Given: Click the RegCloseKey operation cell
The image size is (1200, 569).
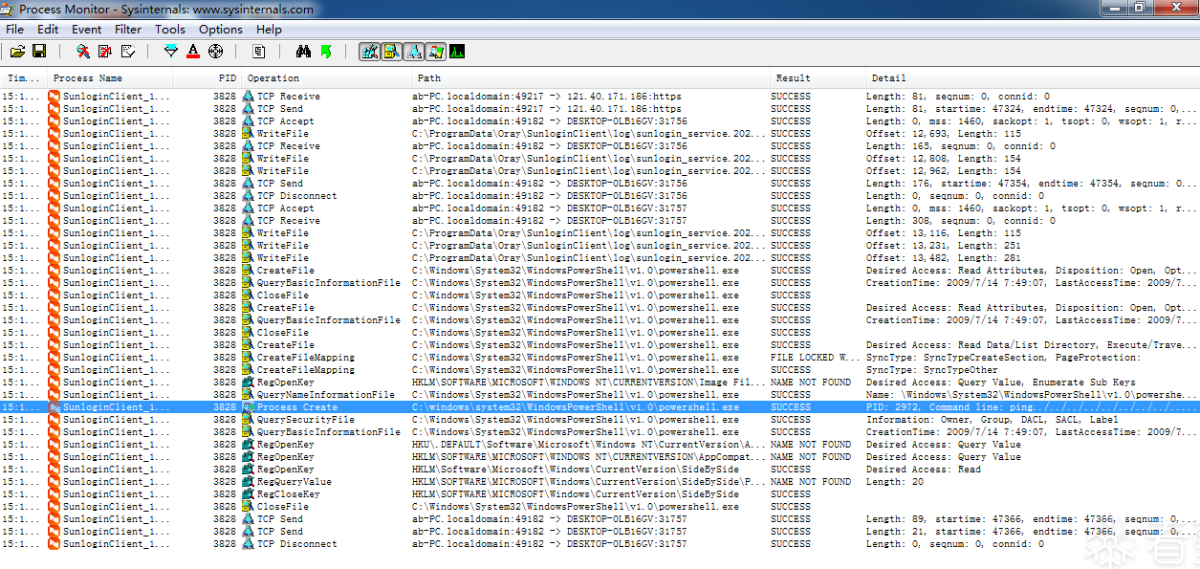Looking at the screenshot, I should click(288, 494).
